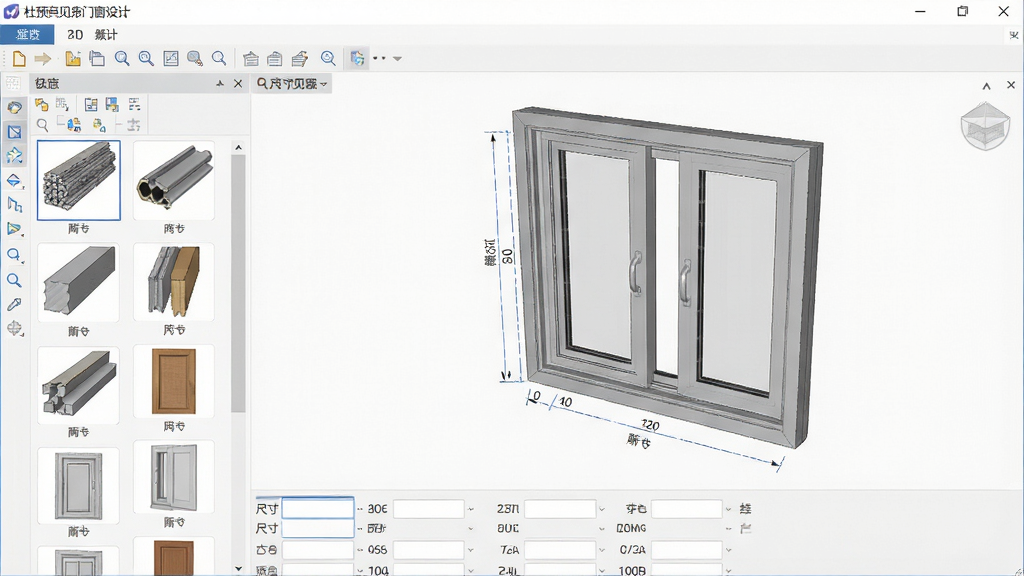Click the line chart picture toolbar icon
The image size is (1024, 576).
(x=170, y=59)
